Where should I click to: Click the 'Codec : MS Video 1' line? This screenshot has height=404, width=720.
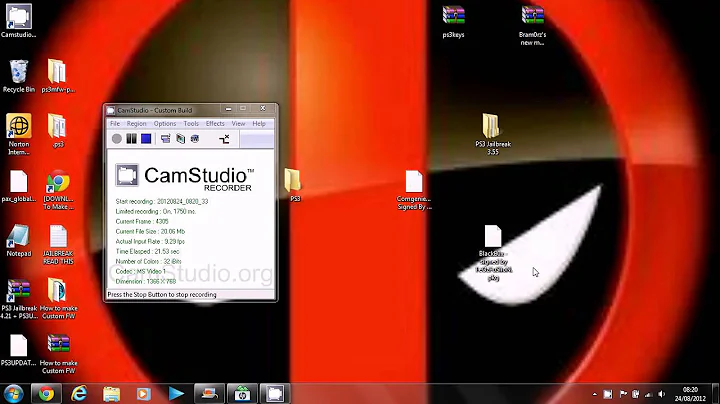(x=141, y=271)
